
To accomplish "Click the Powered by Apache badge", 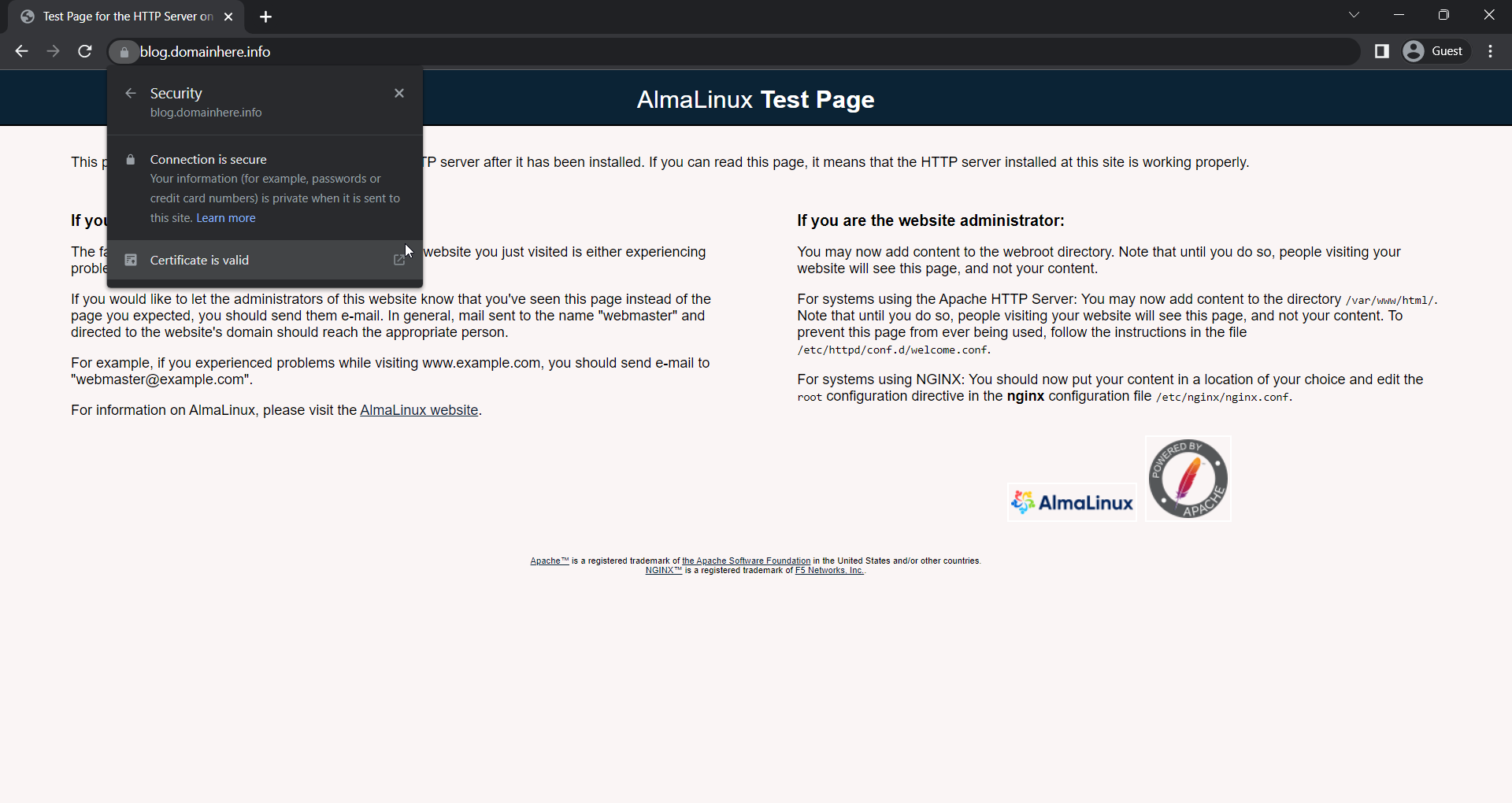I will (x=1188, y=479).
